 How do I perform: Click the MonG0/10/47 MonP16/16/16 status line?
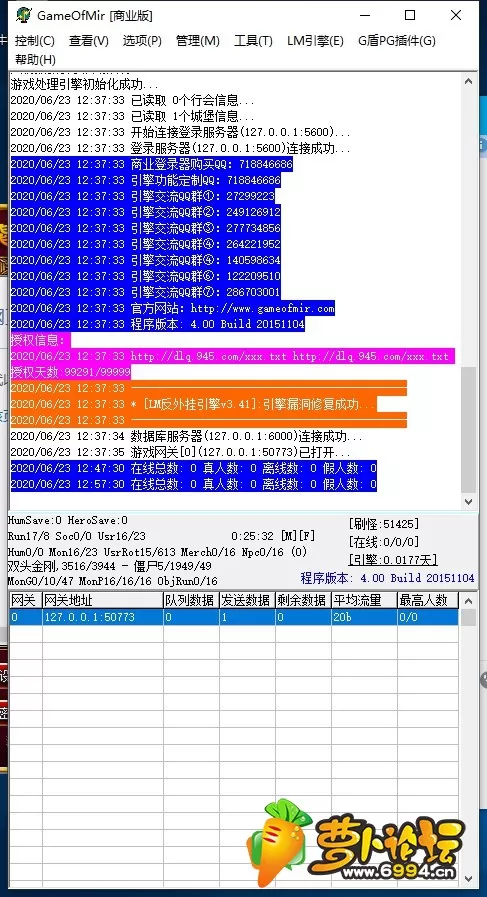tap(113, 581)
